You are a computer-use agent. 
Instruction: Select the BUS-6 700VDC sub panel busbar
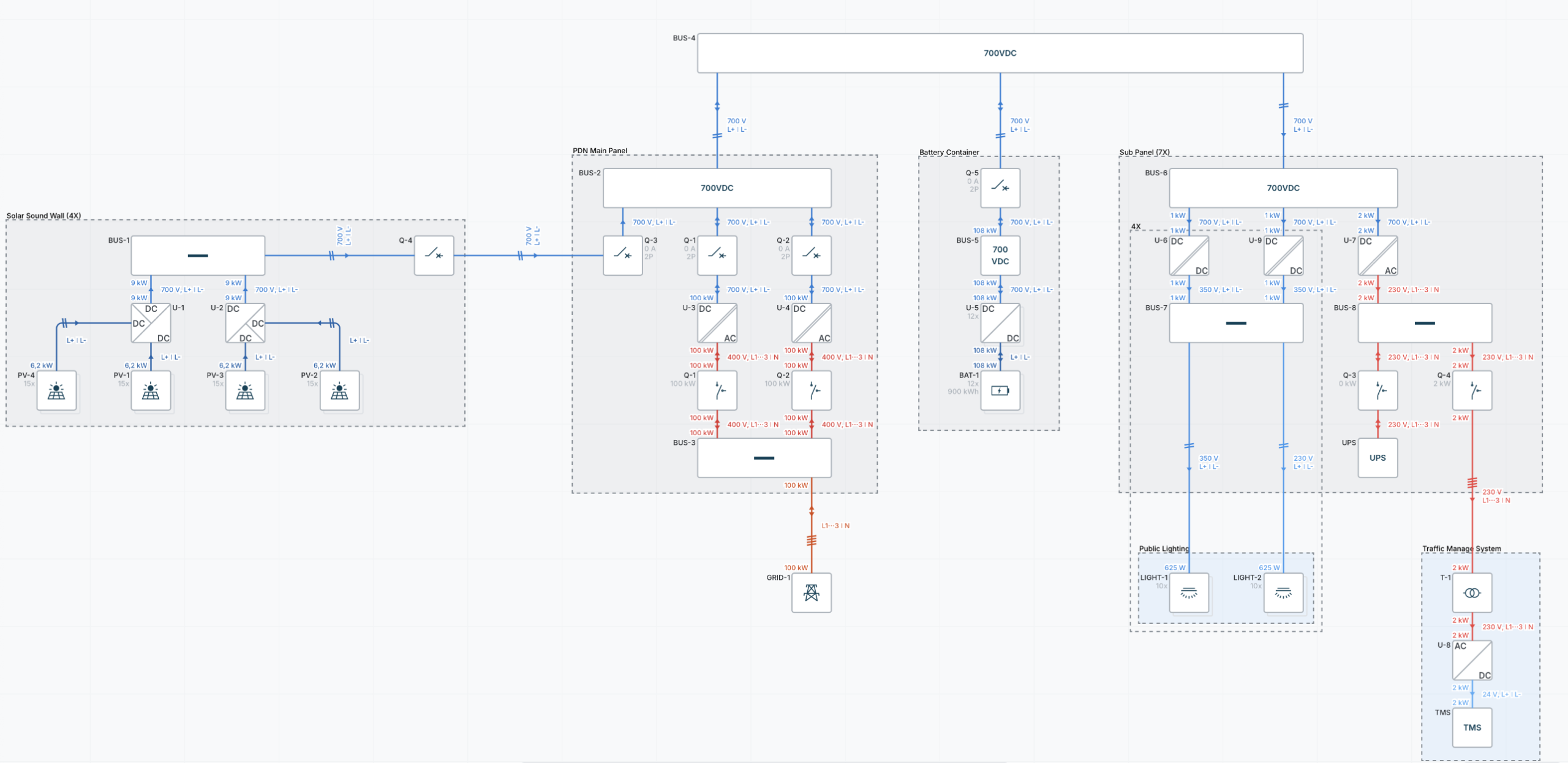click(x=1283, y=188)
